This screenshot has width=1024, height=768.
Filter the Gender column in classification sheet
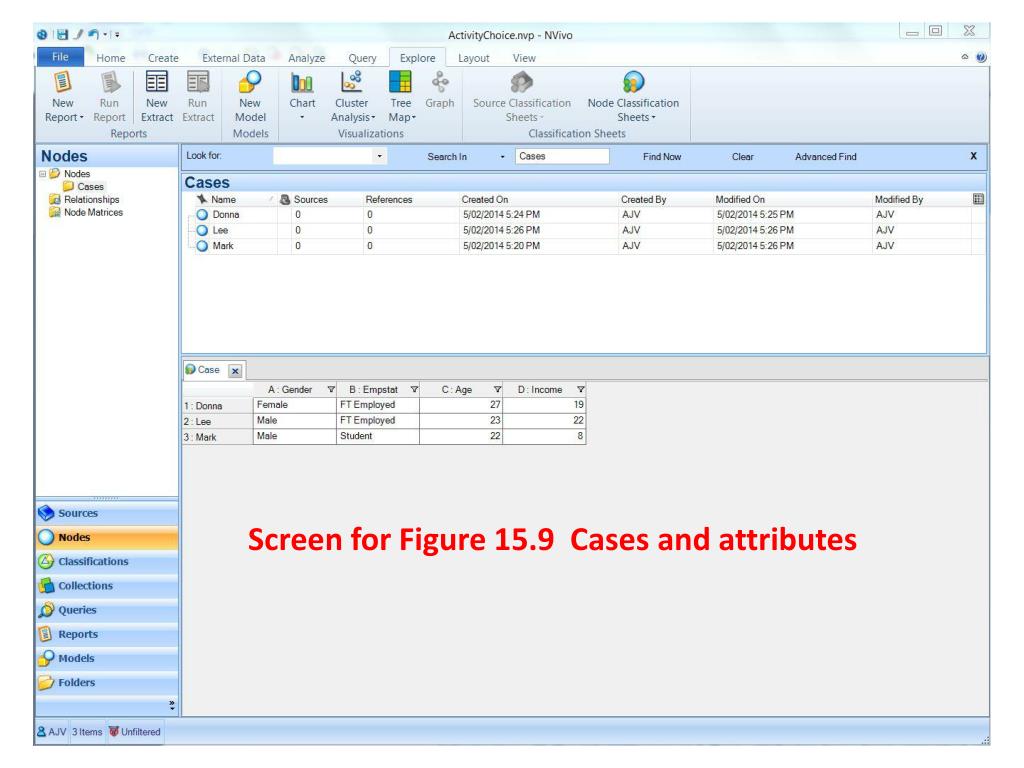pos(330,390)
